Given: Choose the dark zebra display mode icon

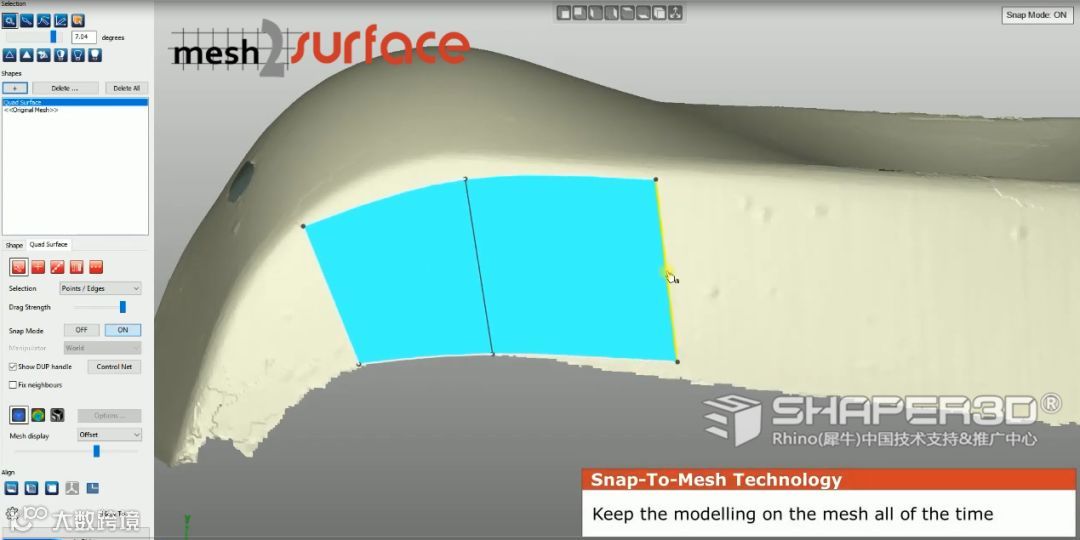Looking at the screenshot, I should [x=57, y=415].
